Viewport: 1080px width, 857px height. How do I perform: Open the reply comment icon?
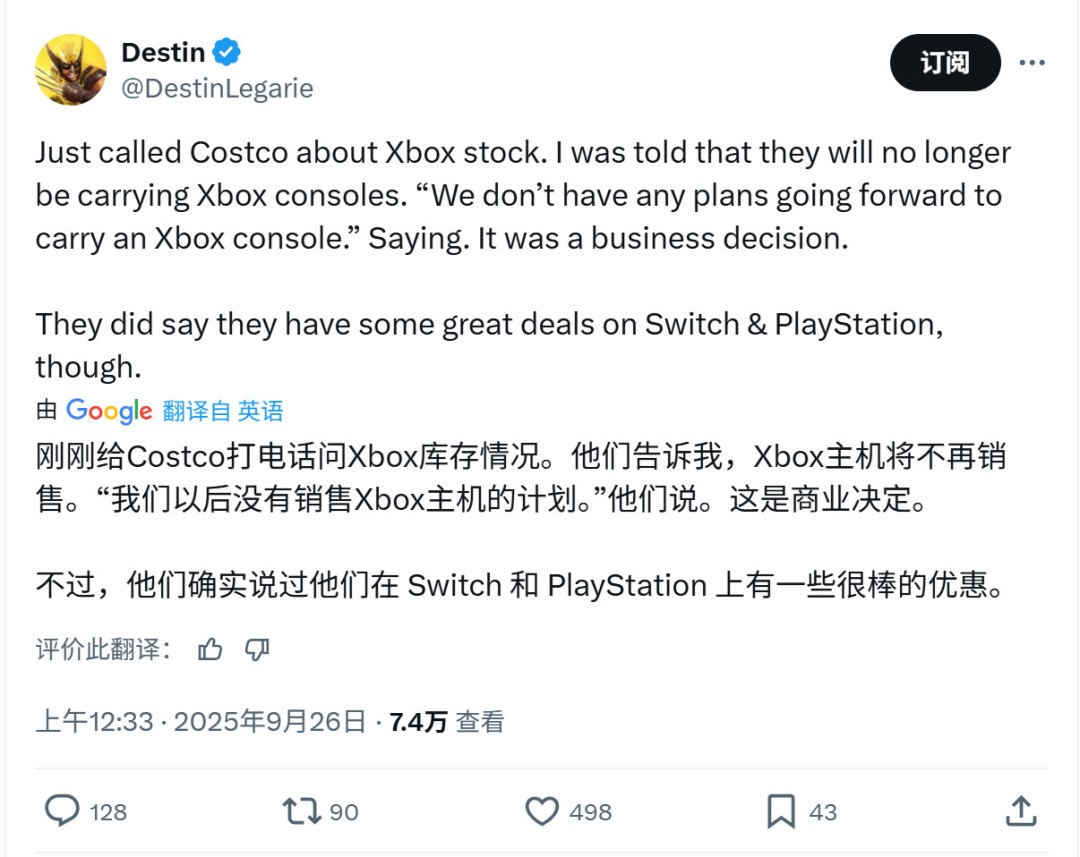coord(62,811)
